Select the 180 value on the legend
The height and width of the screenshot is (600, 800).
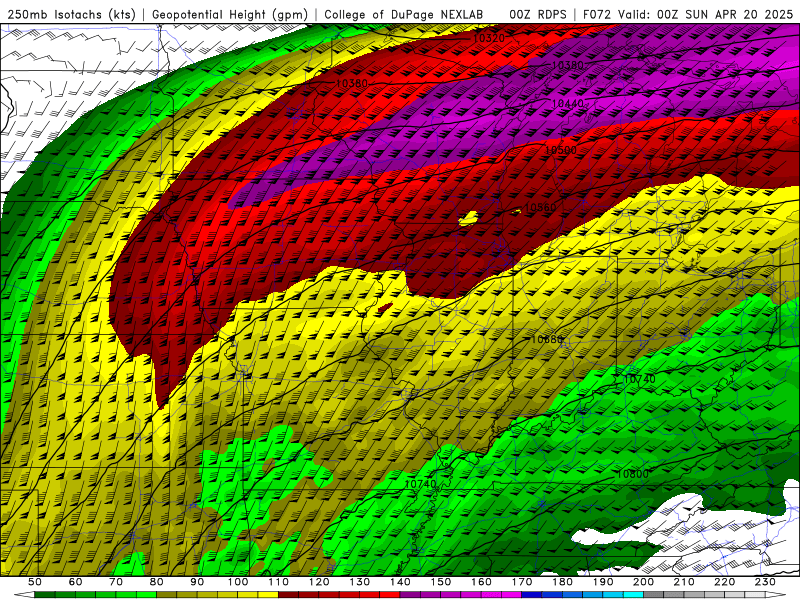(562, 582)
